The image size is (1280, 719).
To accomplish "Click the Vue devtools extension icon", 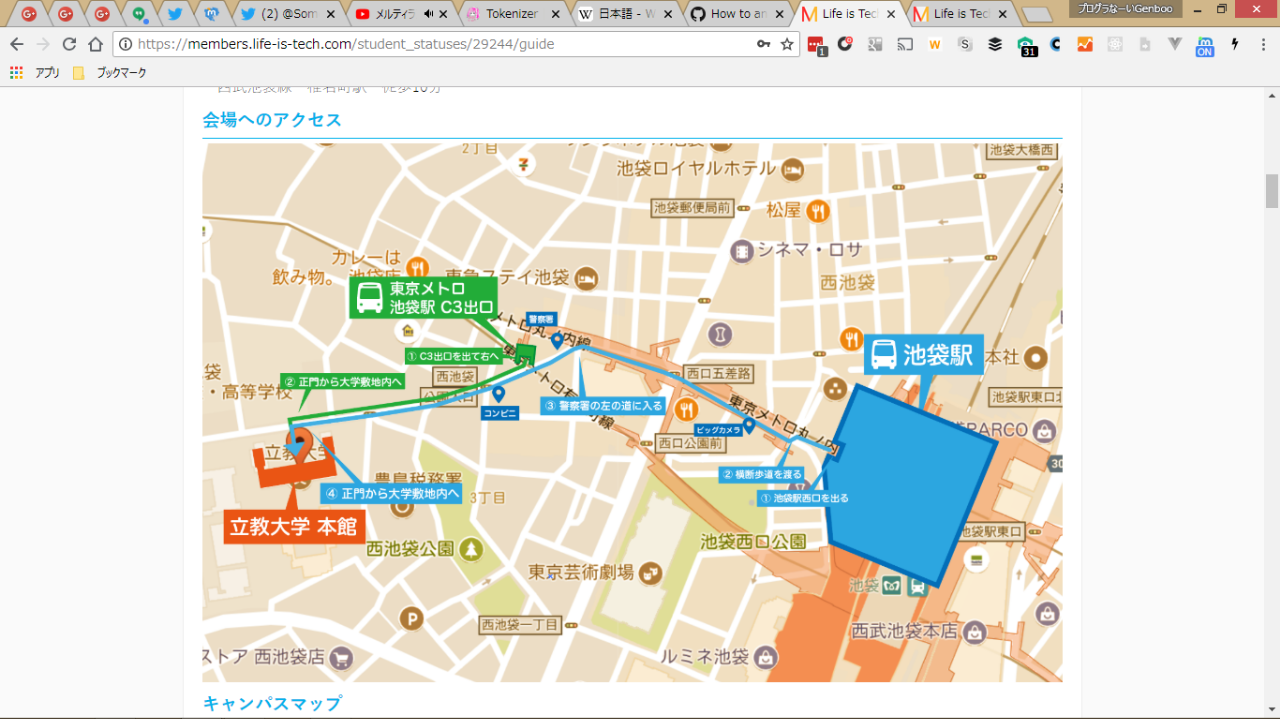I will point(1175,44).
